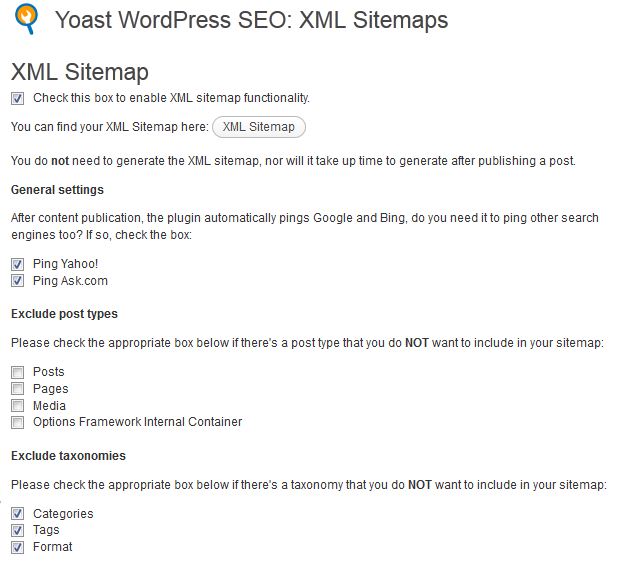The image size is (617, 574).
Task: Click the 'Exclude taxonomies' heading
Action: (68, 456)
